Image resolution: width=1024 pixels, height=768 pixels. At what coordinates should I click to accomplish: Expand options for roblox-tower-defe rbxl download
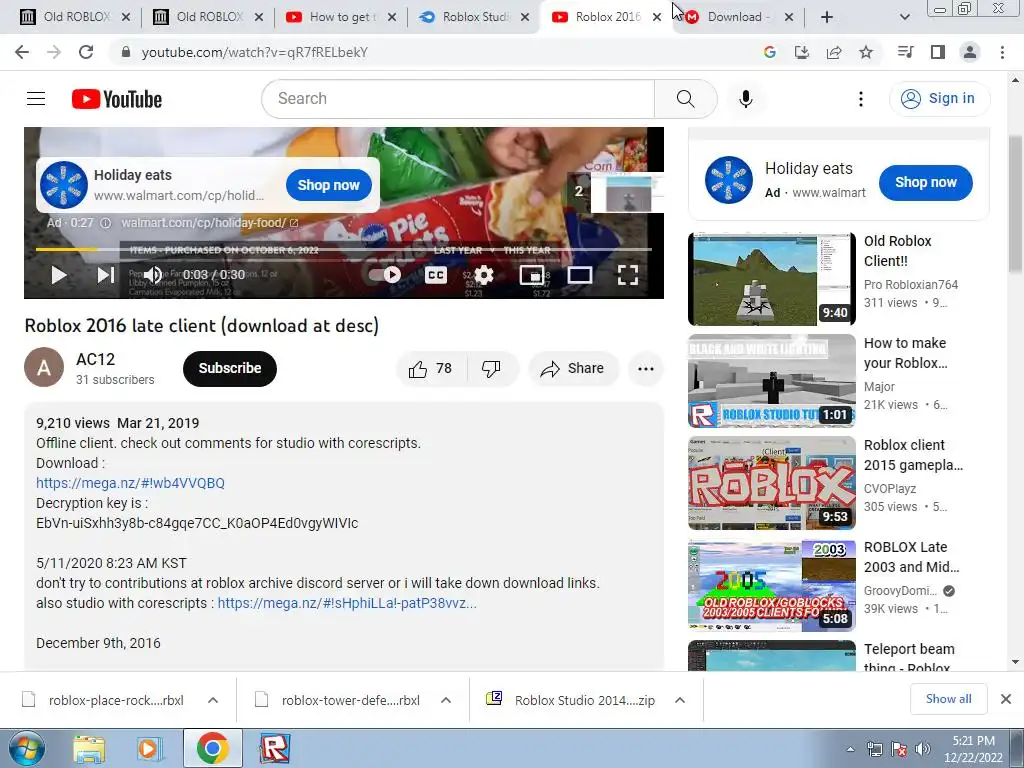click(x=446, y=700)
